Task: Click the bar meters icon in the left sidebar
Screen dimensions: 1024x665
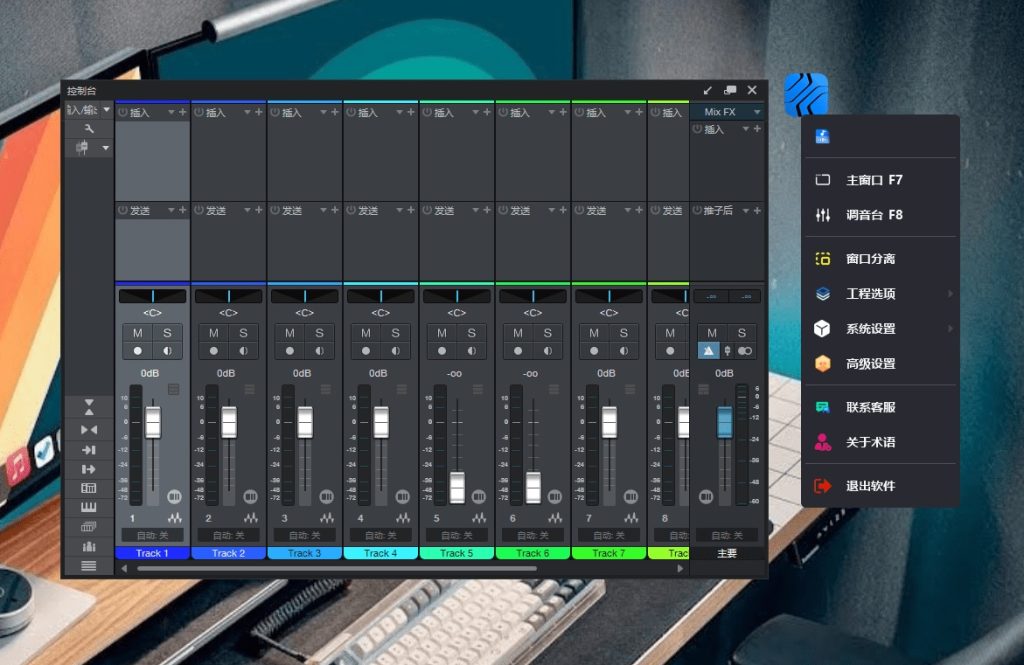Action: (x=89, y=546)
